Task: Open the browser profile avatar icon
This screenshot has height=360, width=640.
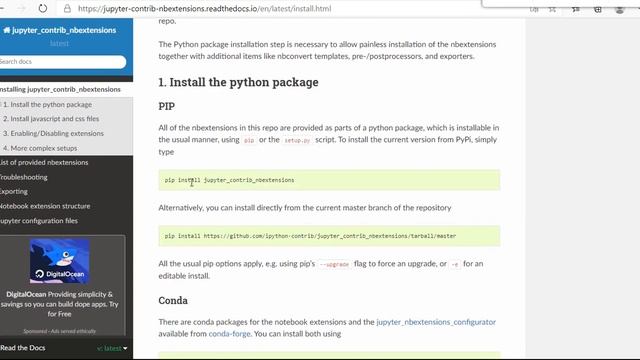Action: (x=620, y=9)
